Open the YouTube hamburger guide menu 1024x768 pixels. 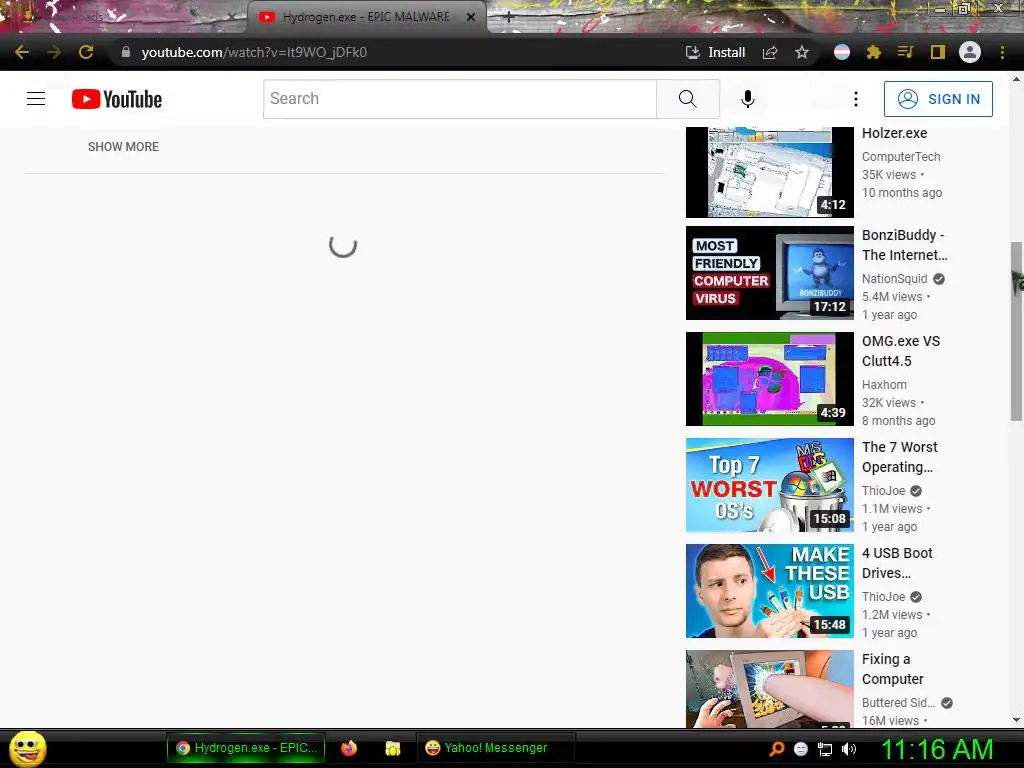pos(36,99)
